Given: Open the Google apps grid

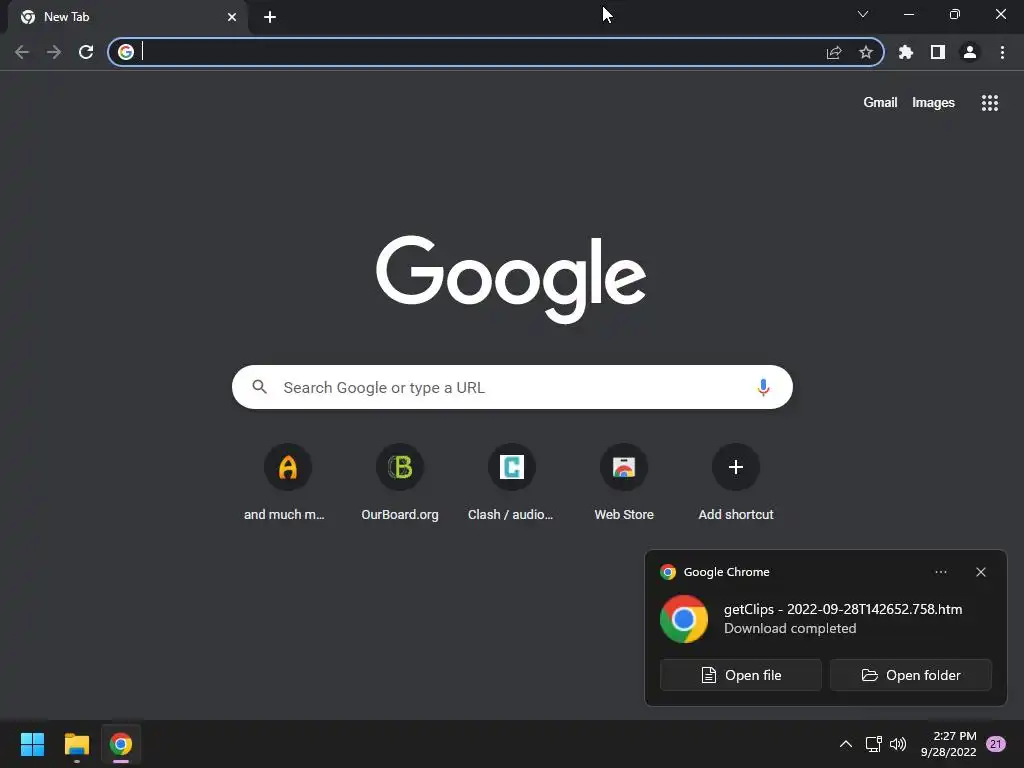Looking at the screenshot, I should [x=990, y=103].
